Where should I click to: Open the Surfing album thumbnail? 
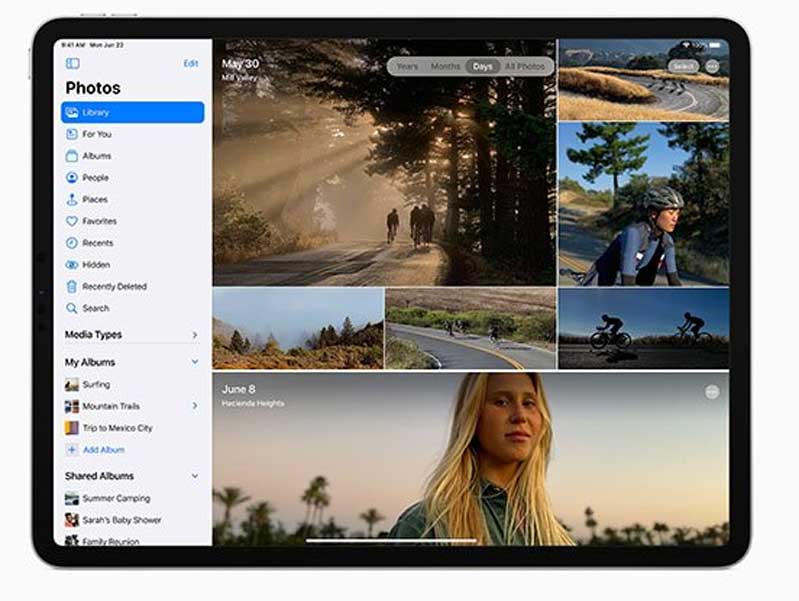(x=72, y=384)
